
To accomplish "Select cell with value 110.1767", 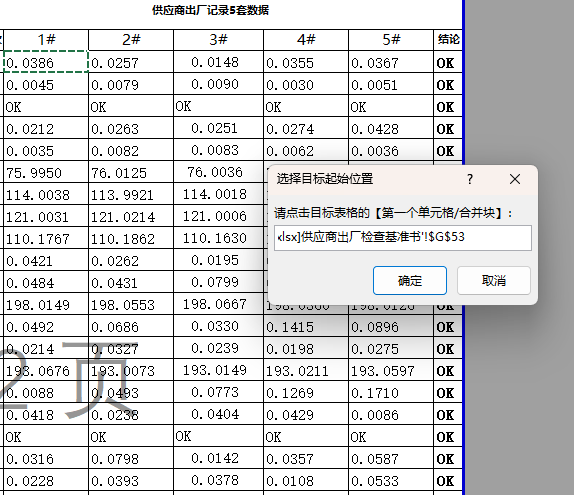I will pyautogui.click(x=46, y=238).
